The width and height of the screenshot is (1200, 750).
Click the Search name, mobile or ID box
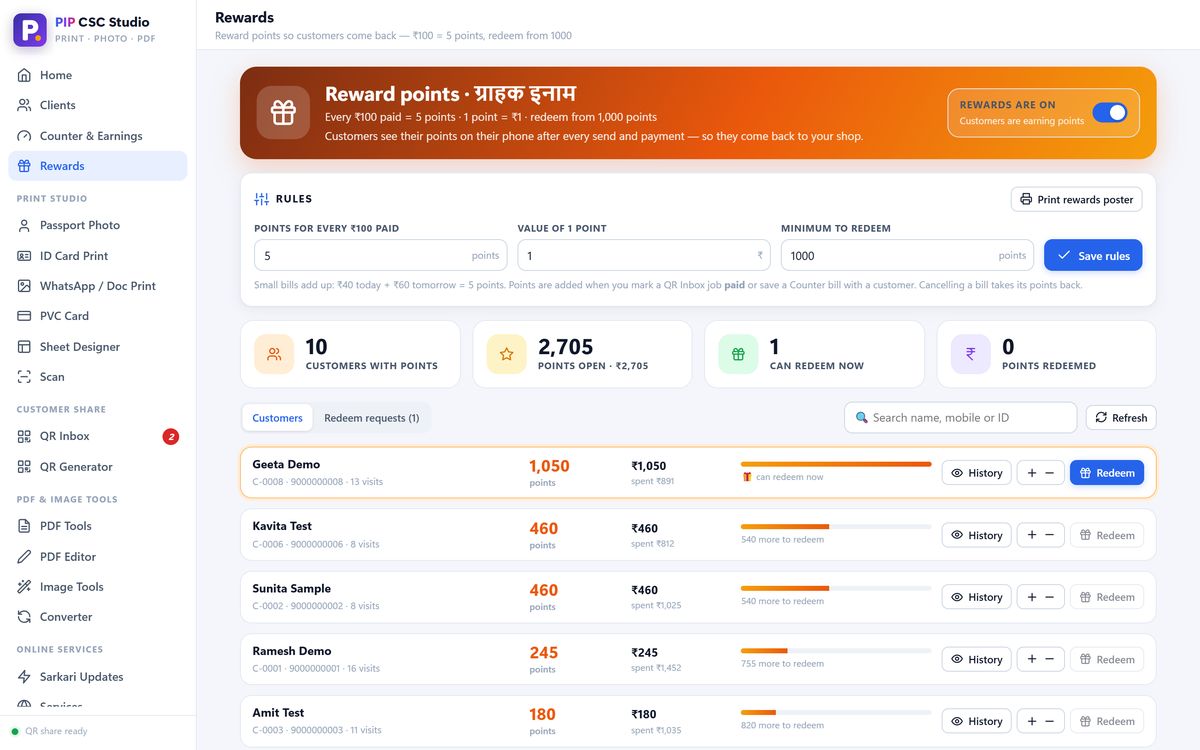coord(960,418)
